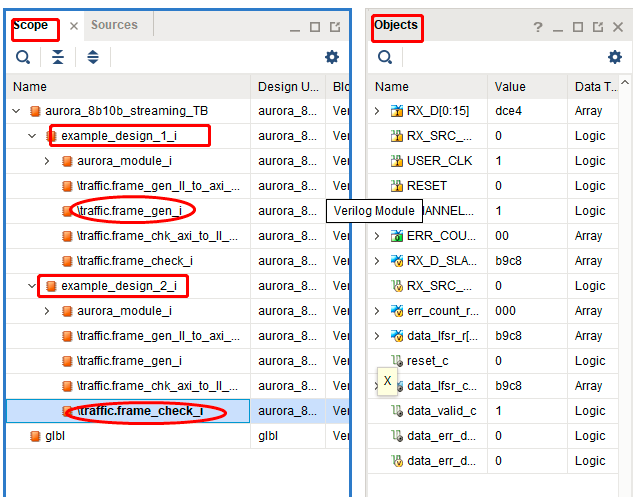Open search in the Scope panel
The width and height of the screenshot is (633, 497).
[23, 57]
